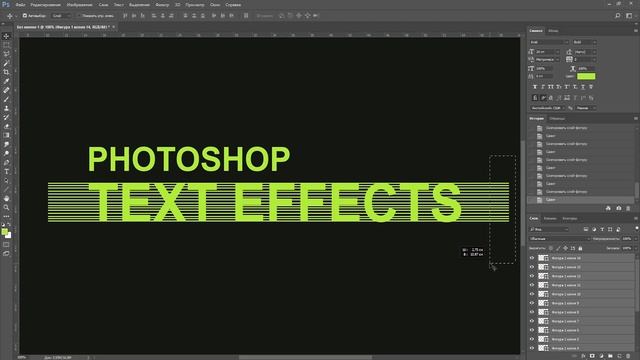Hide layer Фигура 1 копия 12
Viewport: 640px width, 360px height.
pos(532,276)
